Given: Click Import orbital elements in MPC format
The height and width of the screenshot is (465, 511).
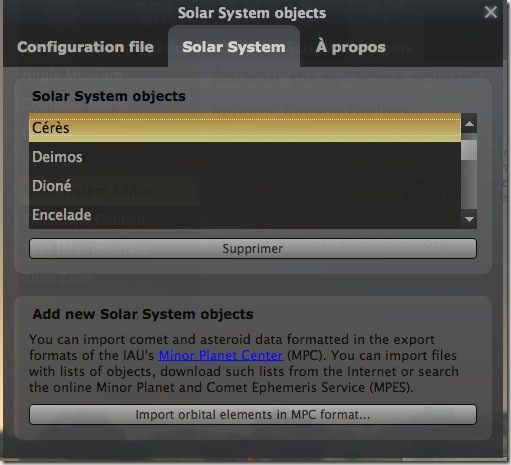Looking at the screenshot, I should [253, 414].
